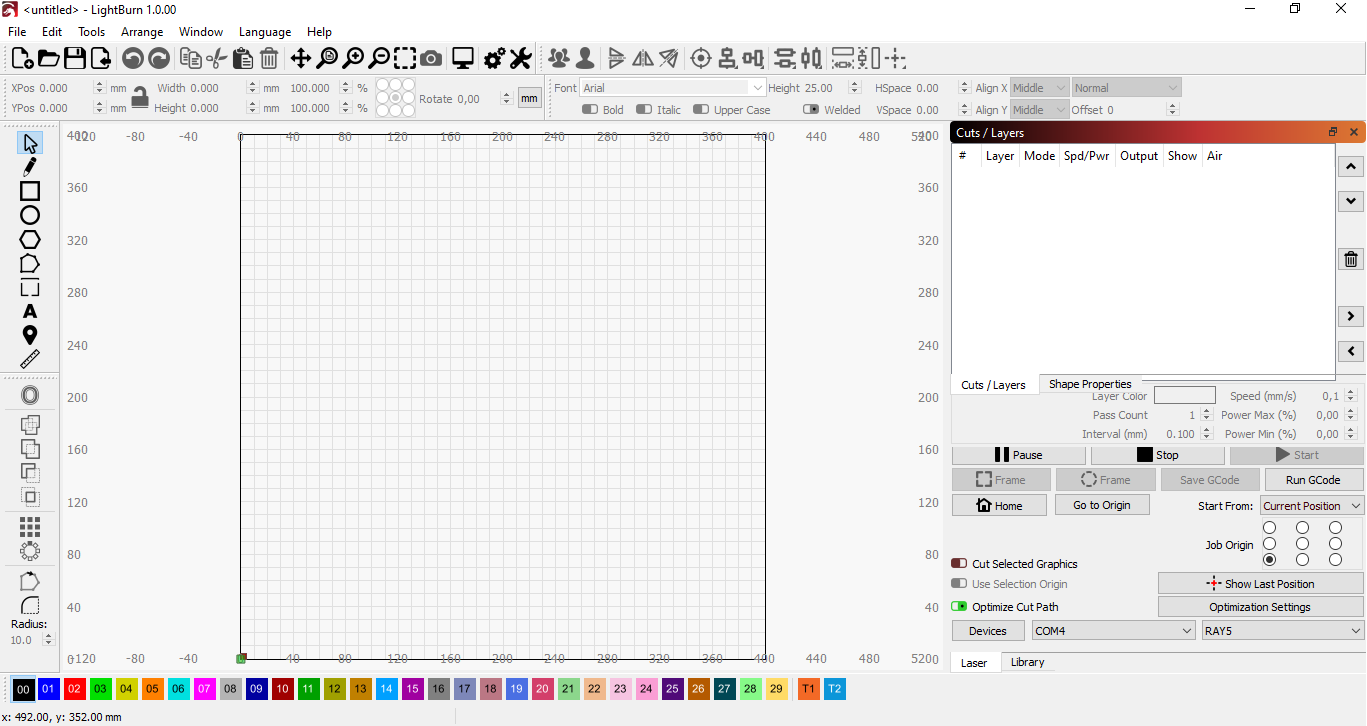Select the Draw Lines pencil tool
The height and width of the screenshot is (726, 1367).
30,167
